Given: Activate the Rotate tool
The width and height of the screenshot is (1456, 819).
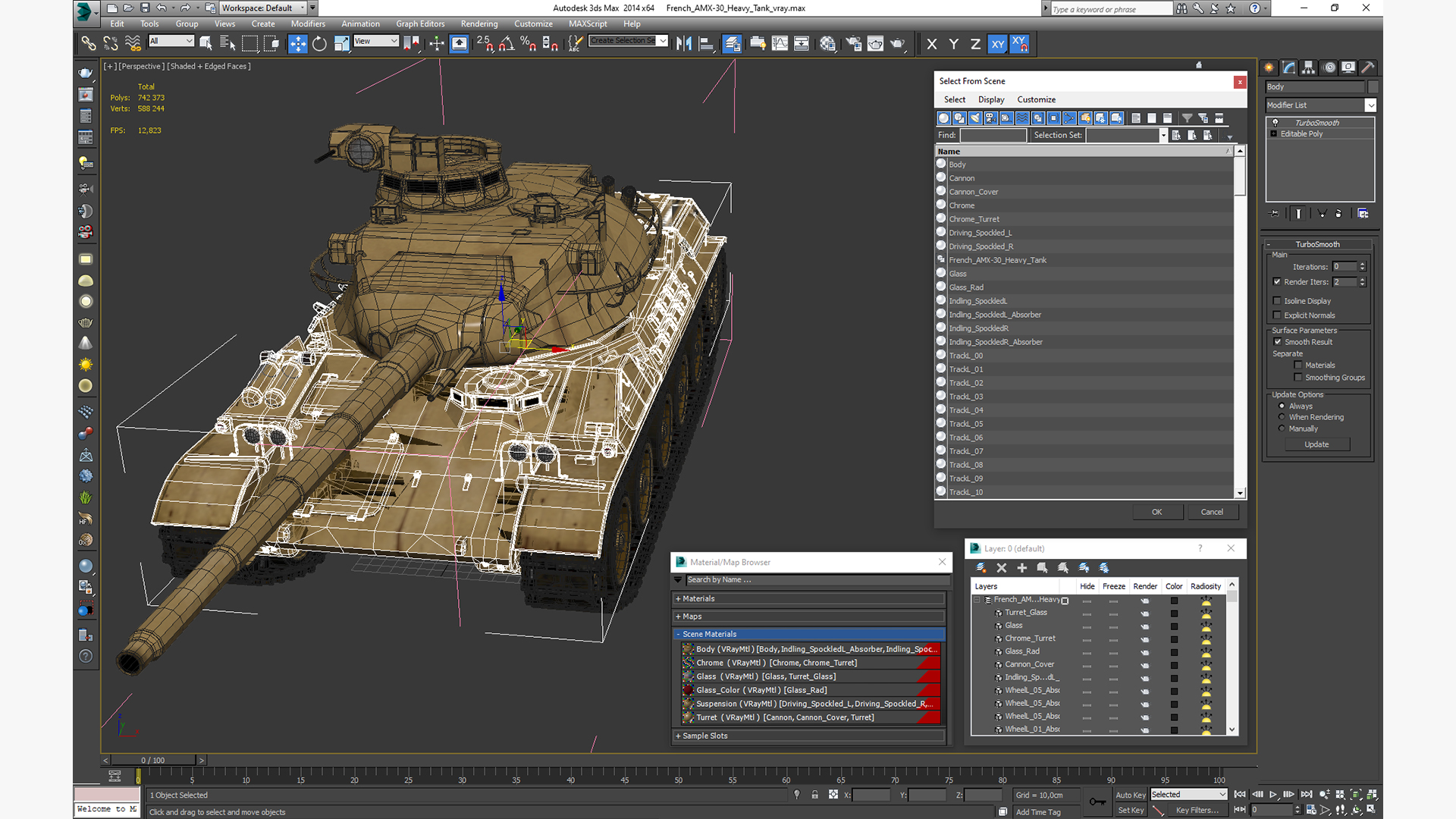Looking at the screenshot, I should [x=319, y=44].
